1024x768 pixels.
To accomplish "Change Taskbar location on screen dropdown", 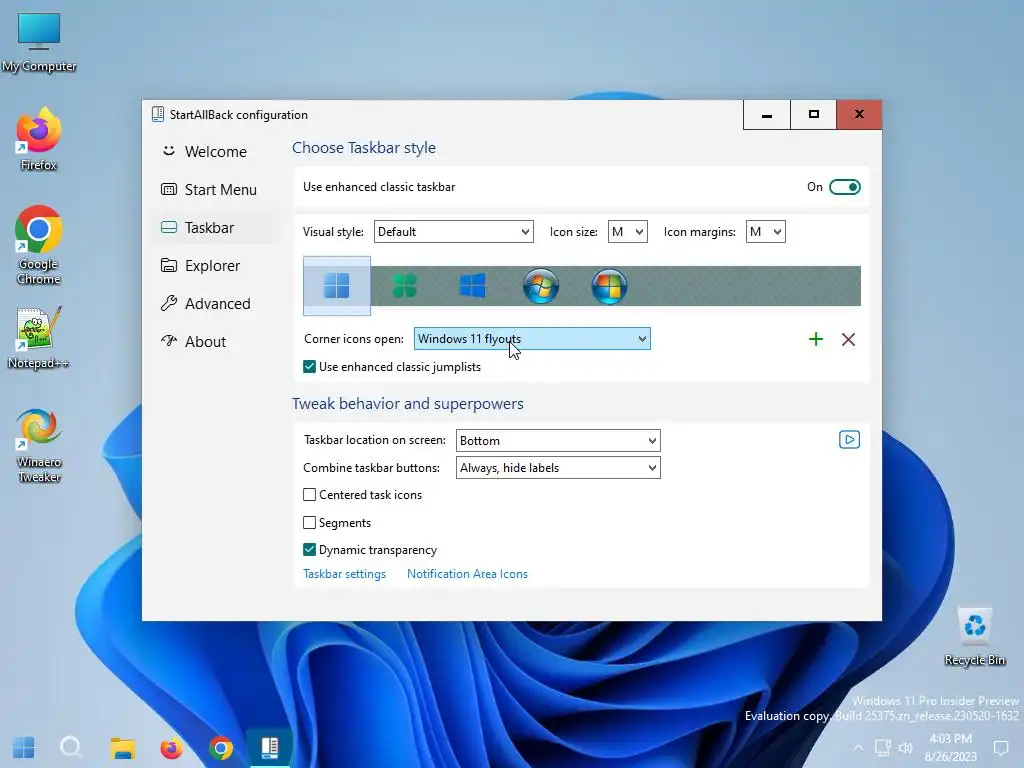I will pyautogui.click(x=558, y=441).
